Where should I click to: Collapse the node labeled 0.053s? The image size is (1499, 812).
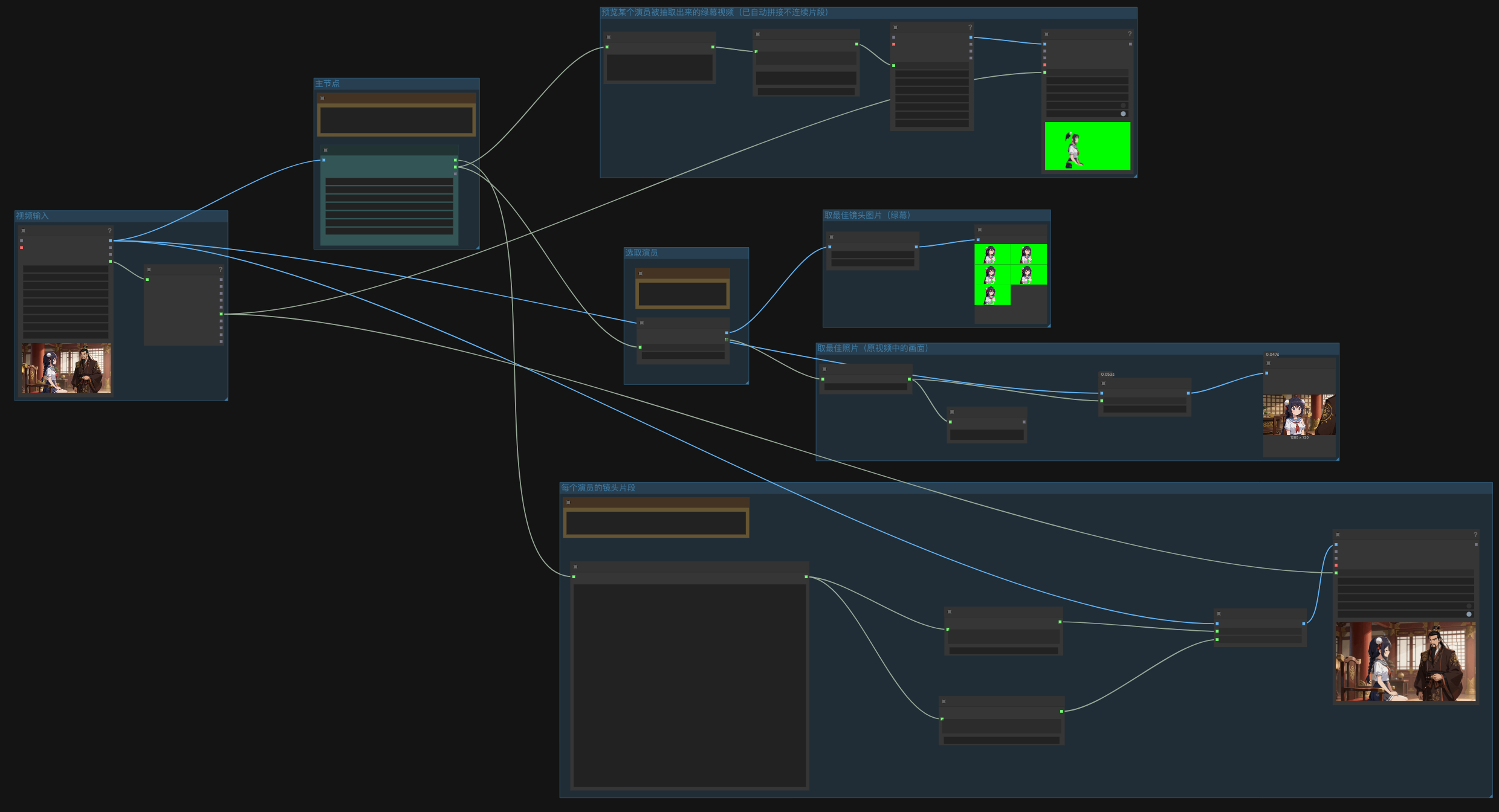click(1104, 383)
